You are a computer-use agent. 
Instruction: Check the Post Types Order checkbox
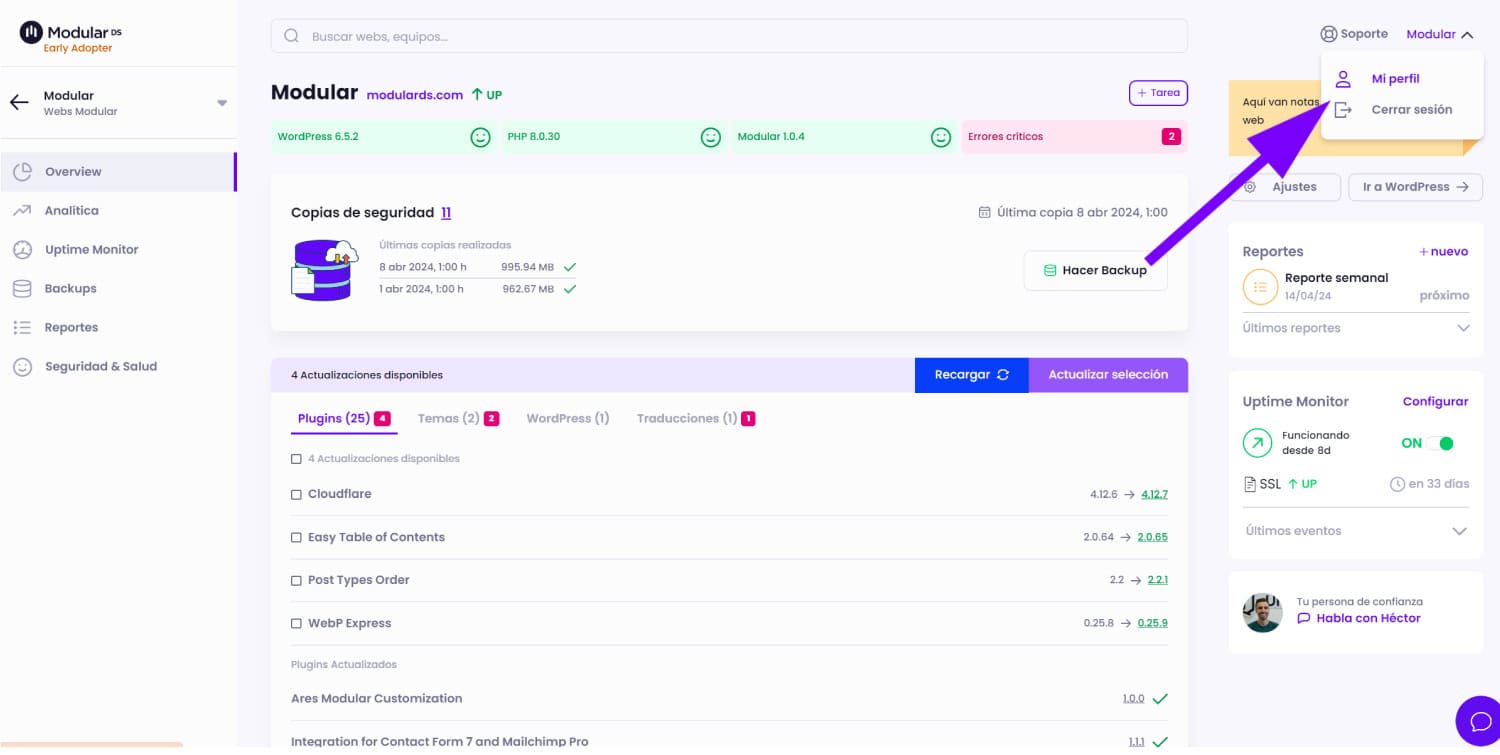(296, 581)
